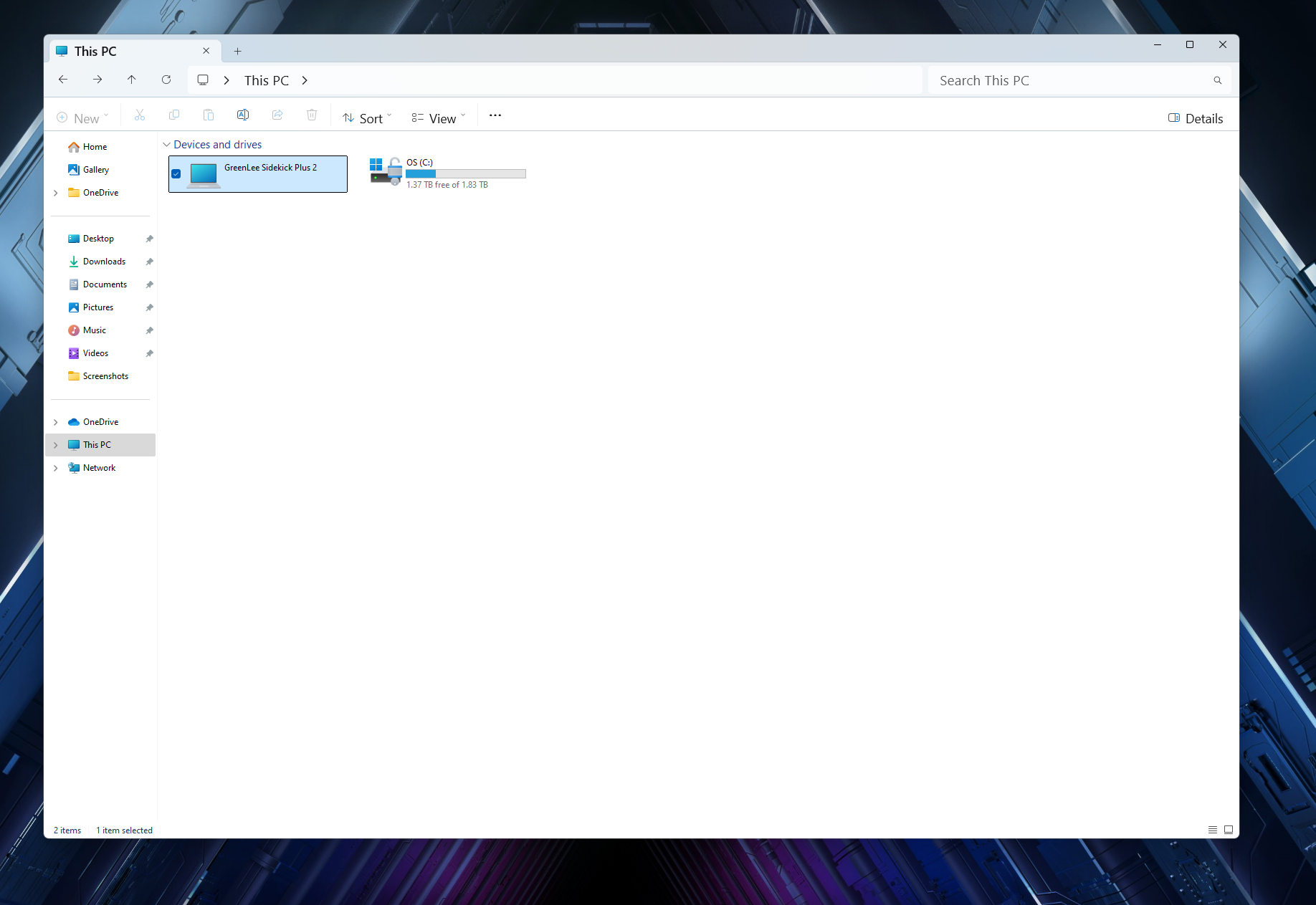Select Home in navigation pane

[95, 147]
